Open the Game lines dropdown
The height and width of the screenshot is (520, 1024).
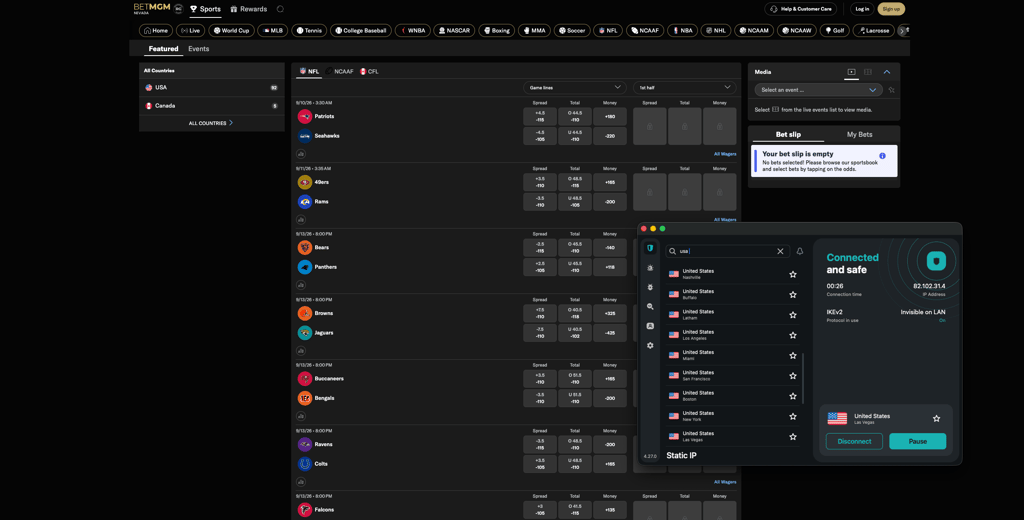pos(575,88)
